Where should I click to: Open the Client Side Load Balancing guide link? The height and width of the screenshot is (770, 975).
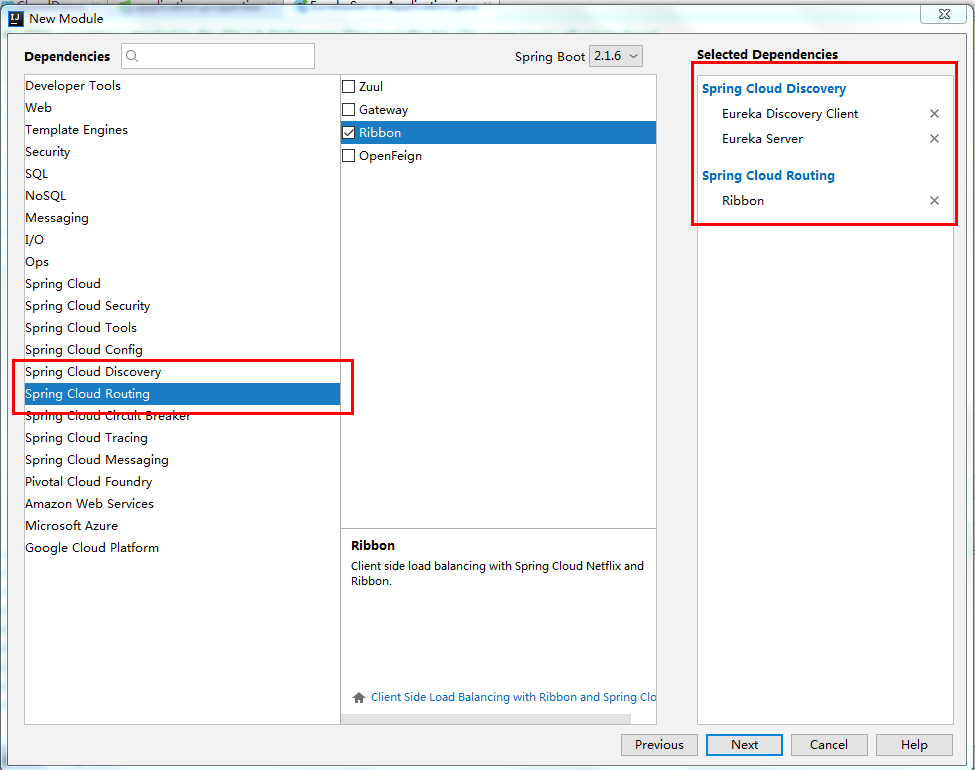[x=513, y=698]
